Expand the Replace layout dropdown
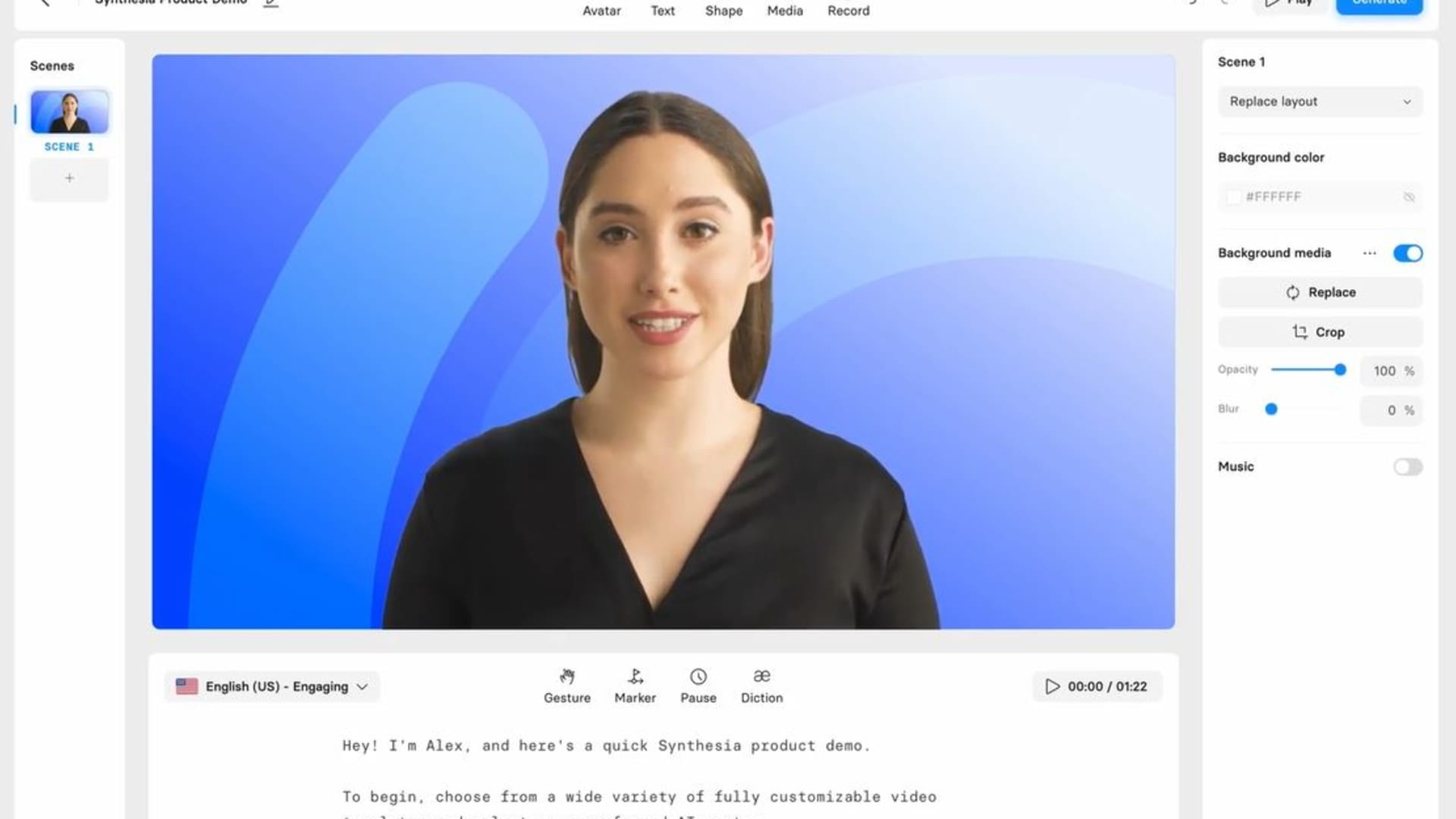Viewport: 1456px width, 819px height. (x=1320, y=101)
